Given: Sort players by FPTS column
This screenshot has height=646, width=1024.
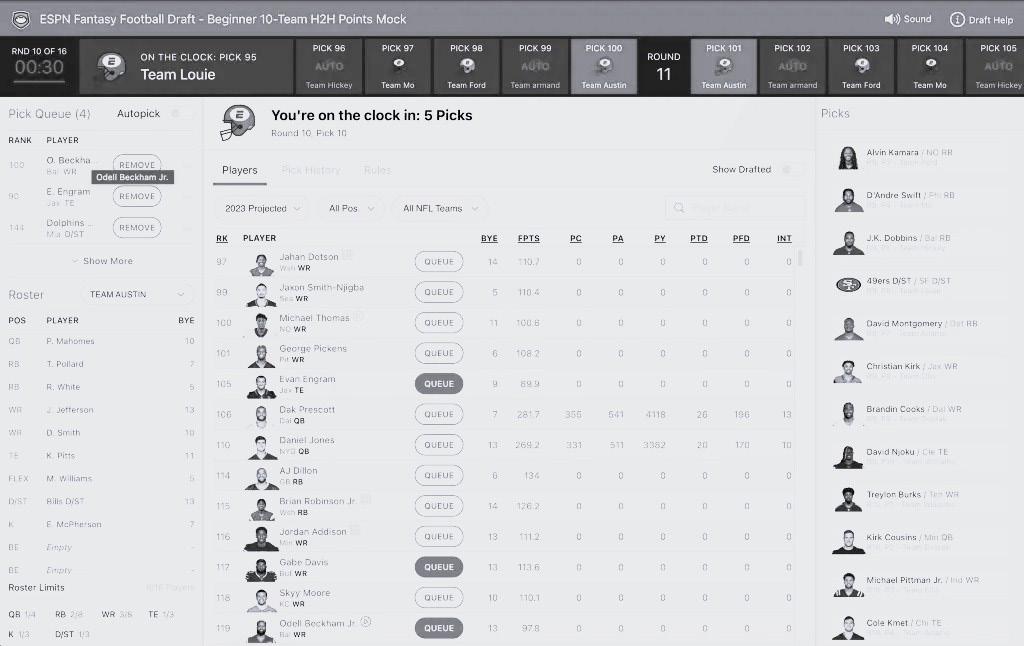Looking at the screenshot, I should tap(528, 238).
